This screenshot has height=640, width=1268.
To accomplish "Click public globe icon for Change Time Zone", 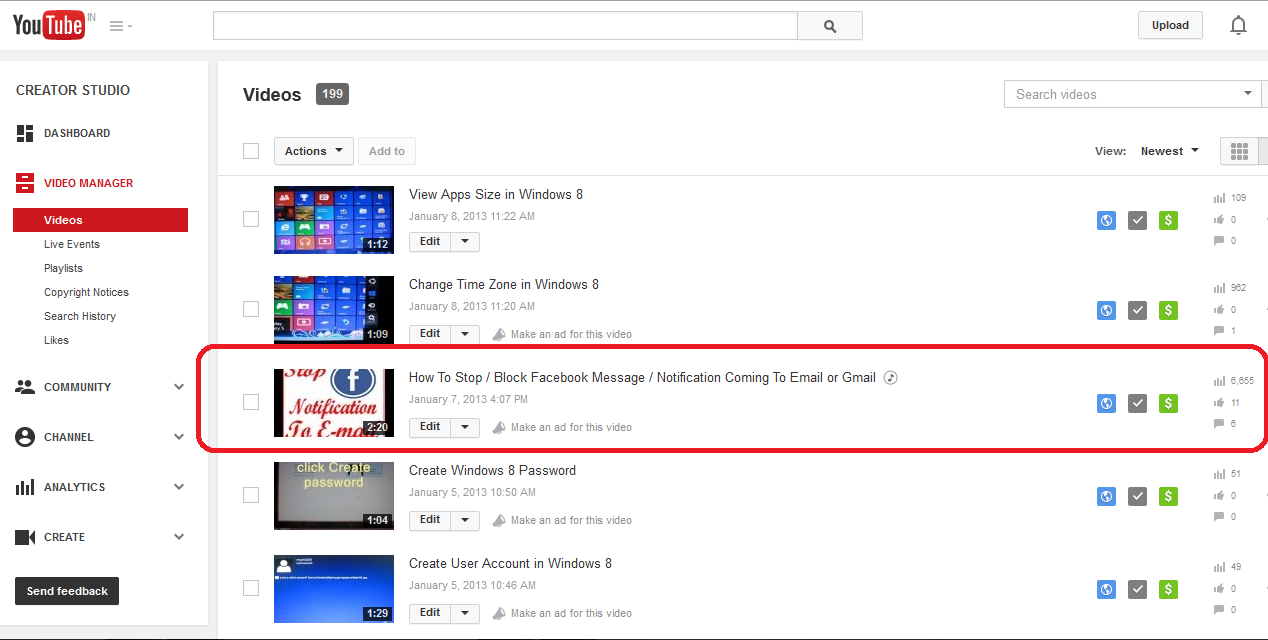I will pos(1106,310).
